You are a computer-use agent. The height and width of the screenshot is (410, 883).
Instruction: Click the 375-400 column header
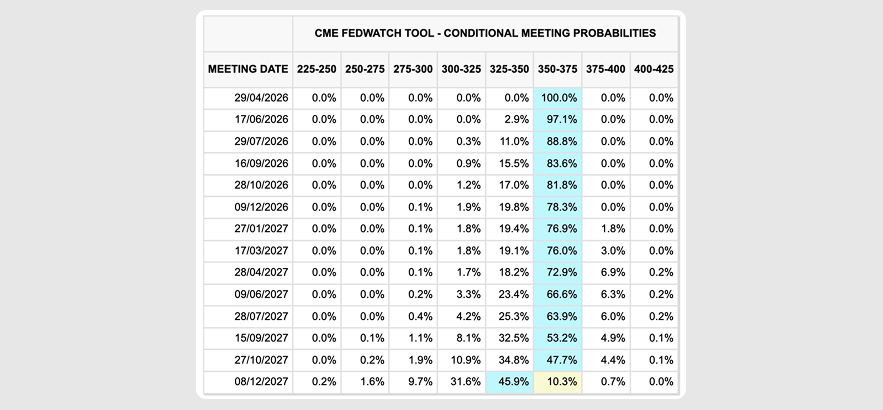pyautogui.click(x=605, y=69)
